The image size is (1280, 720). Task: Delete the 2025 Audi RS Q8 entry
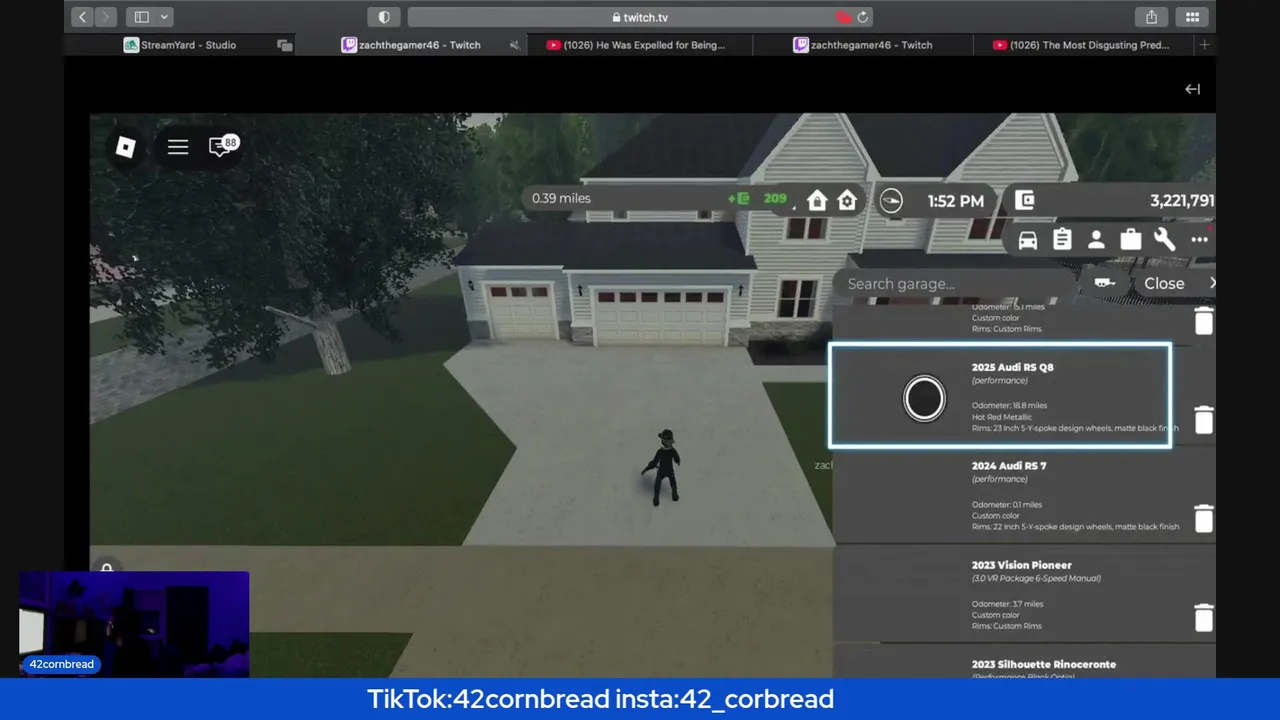[x=1204, y=420]
